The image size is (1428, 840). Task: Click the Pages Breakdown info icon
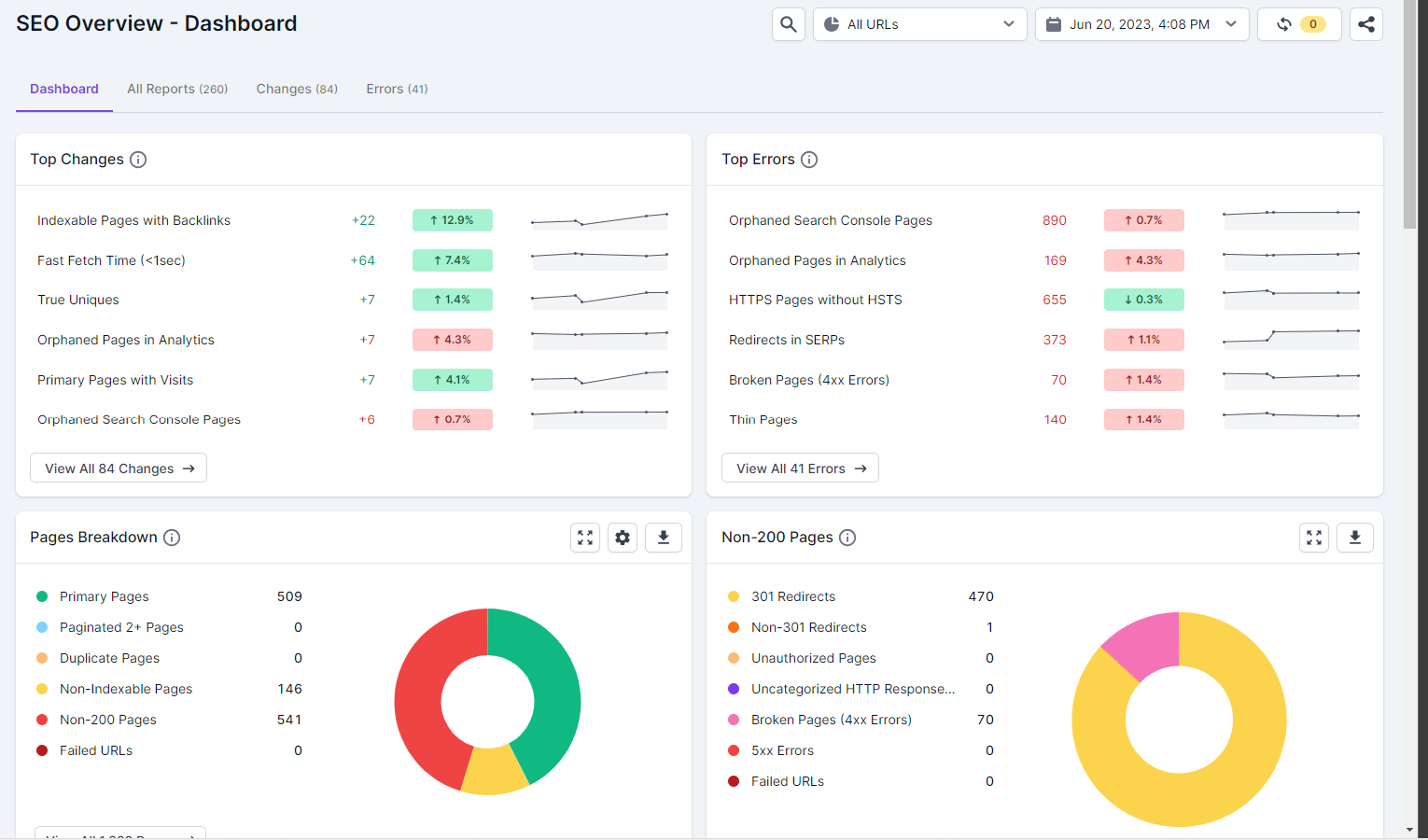pos(172,538)
